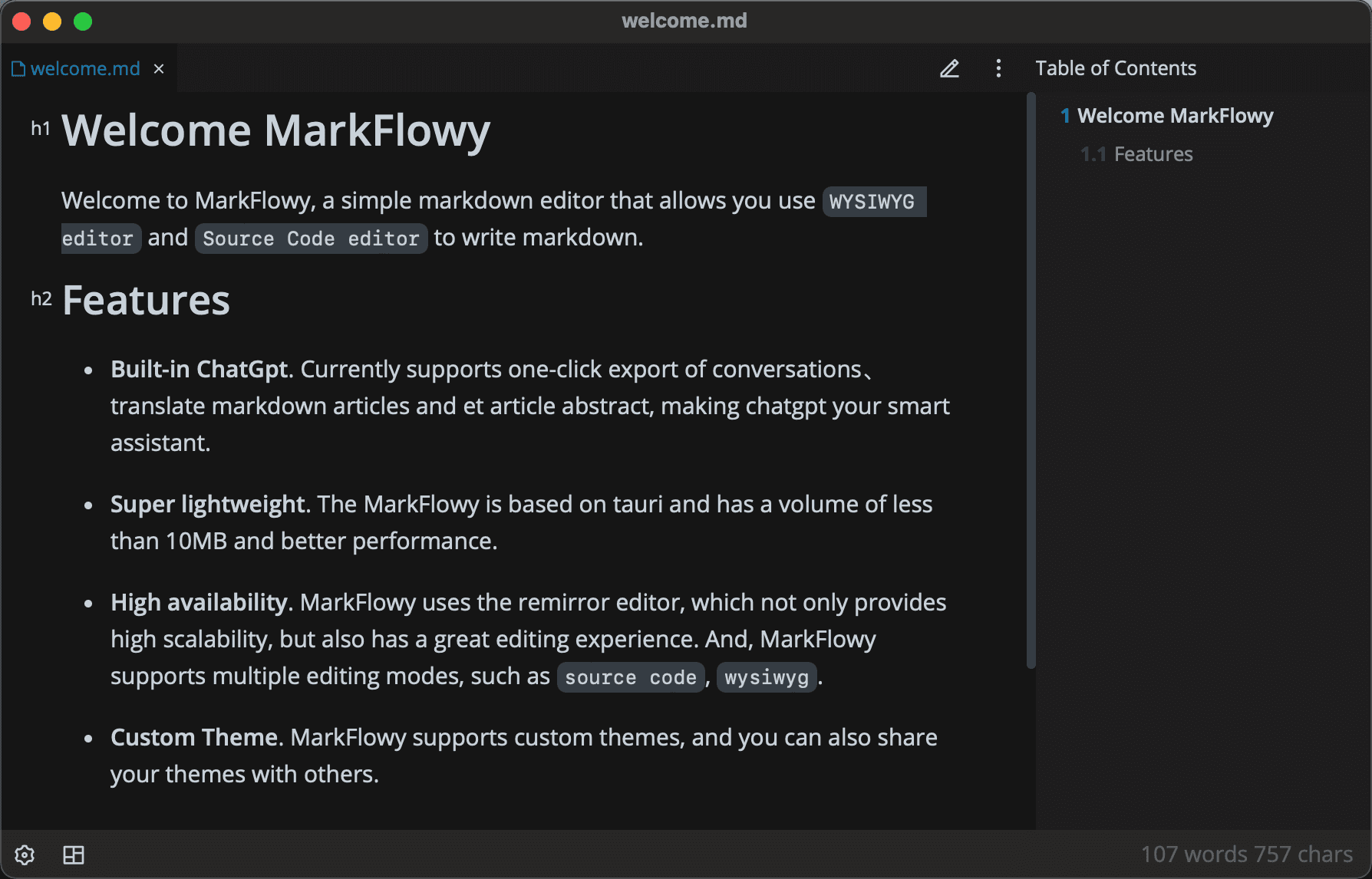Click the h2 marker beside Features
The width and height of the screenshot is (1372, 879).
click(x=41, y=298)
